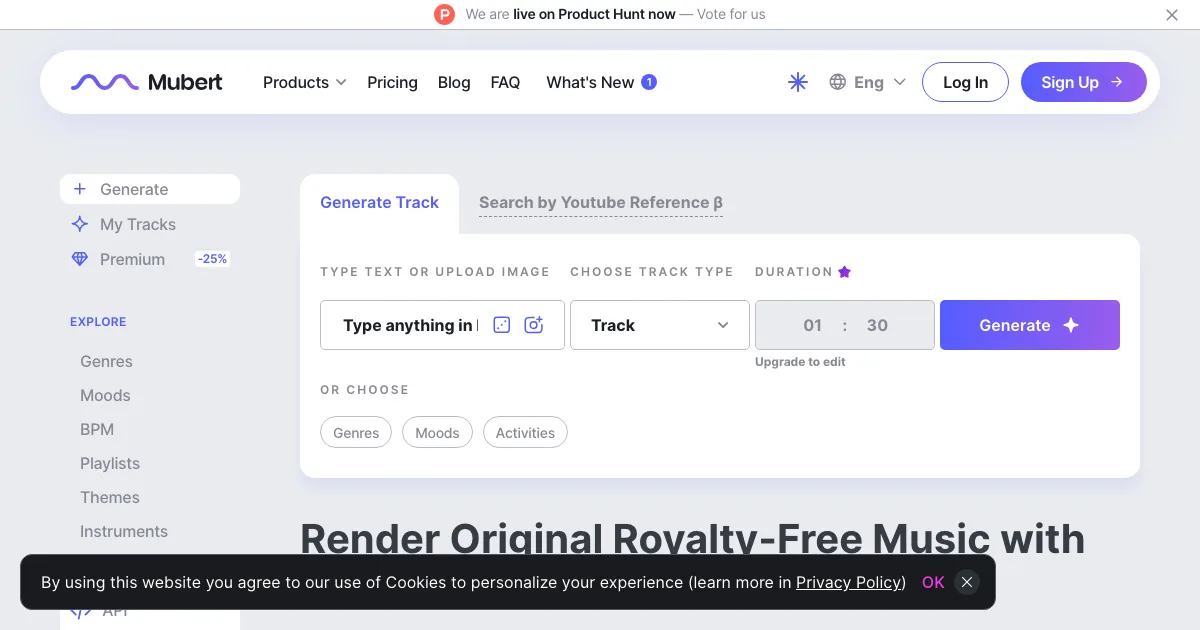1200x630 pixels.
Task: Open the Eng language dropdown
Action: [867, 82]
